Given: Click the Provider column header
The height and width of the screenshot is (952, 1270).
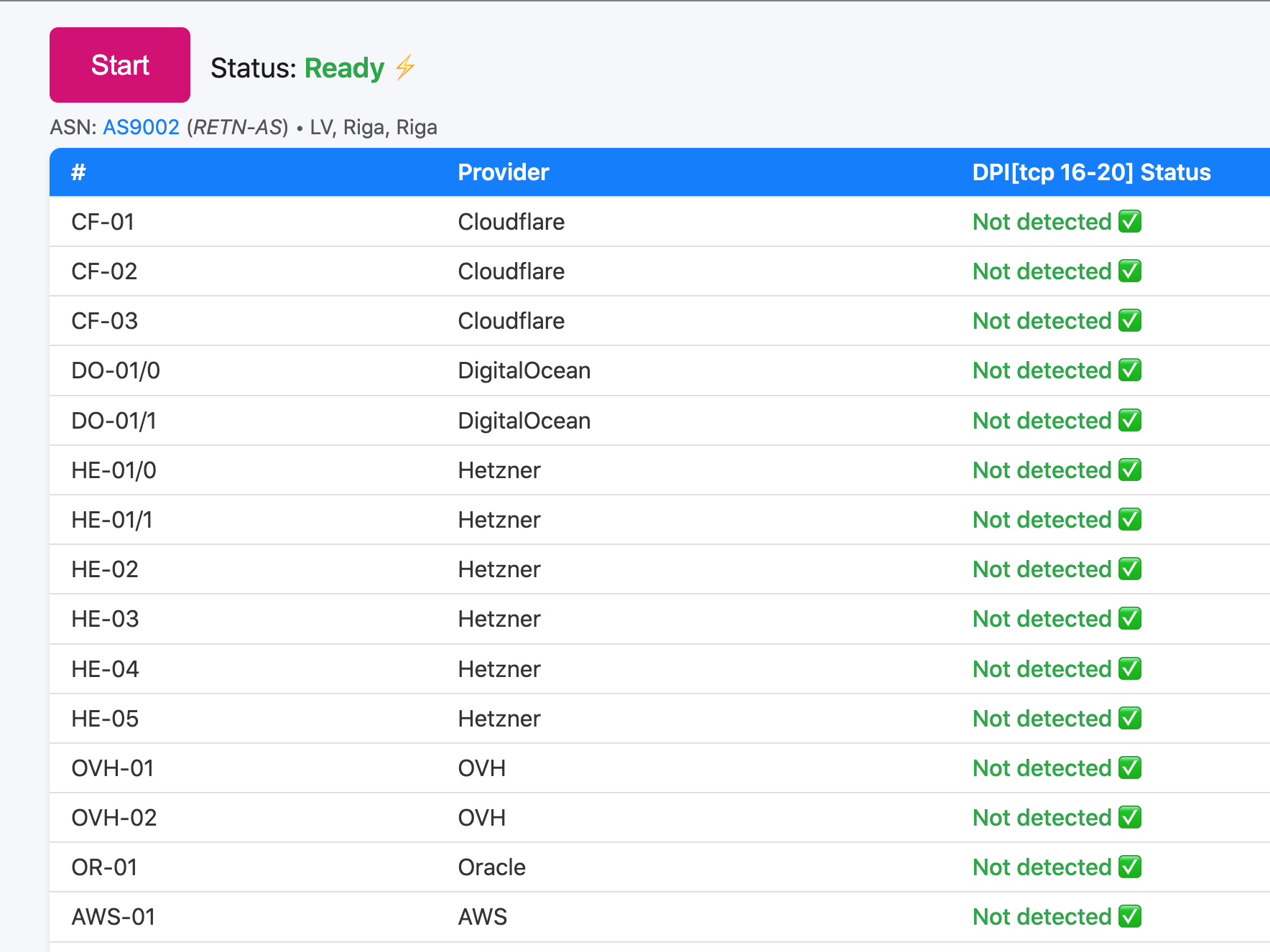Looking at the screenshot, I should coord(503,172).
